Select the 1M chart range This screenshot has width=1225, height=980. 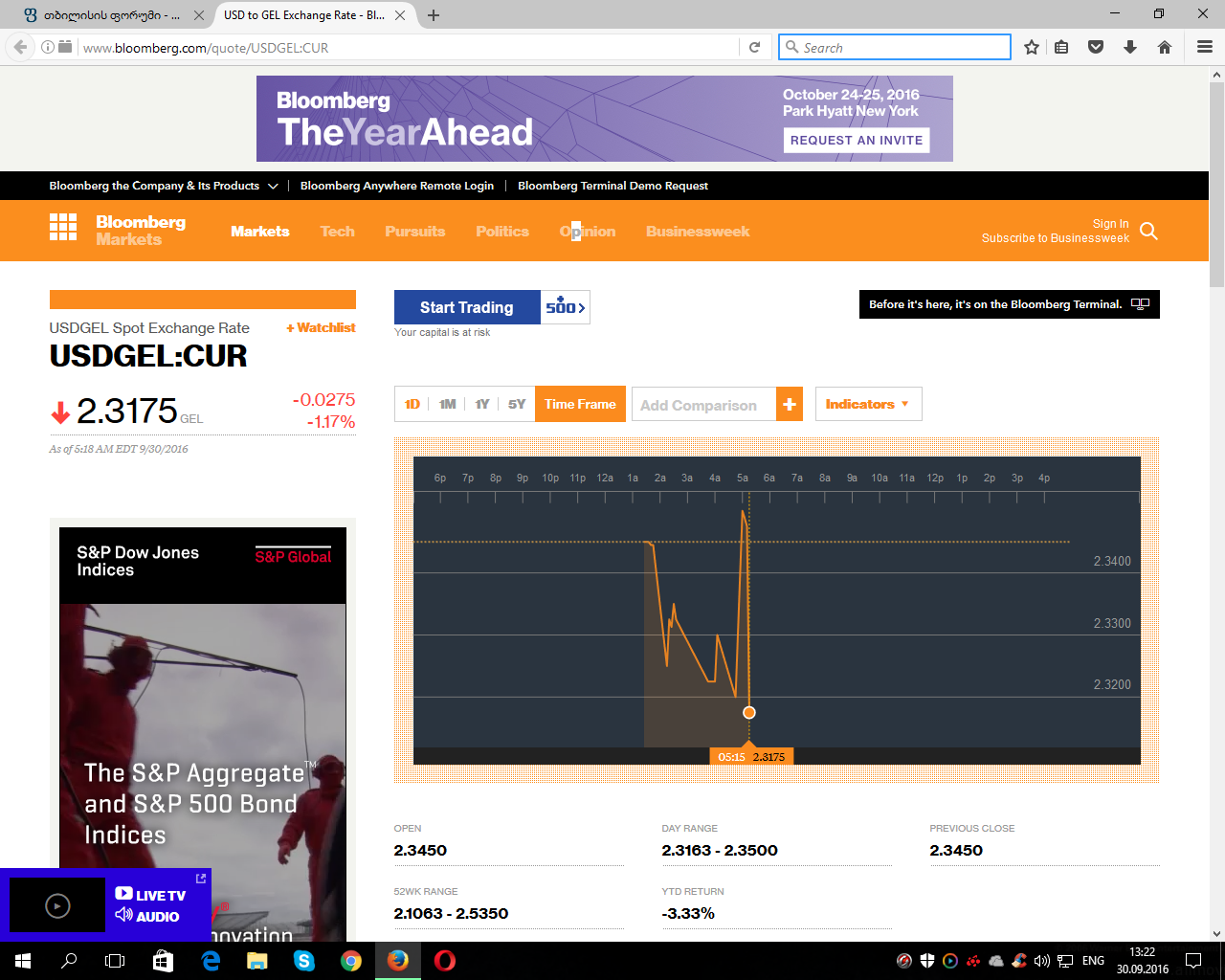coord(448,404)
